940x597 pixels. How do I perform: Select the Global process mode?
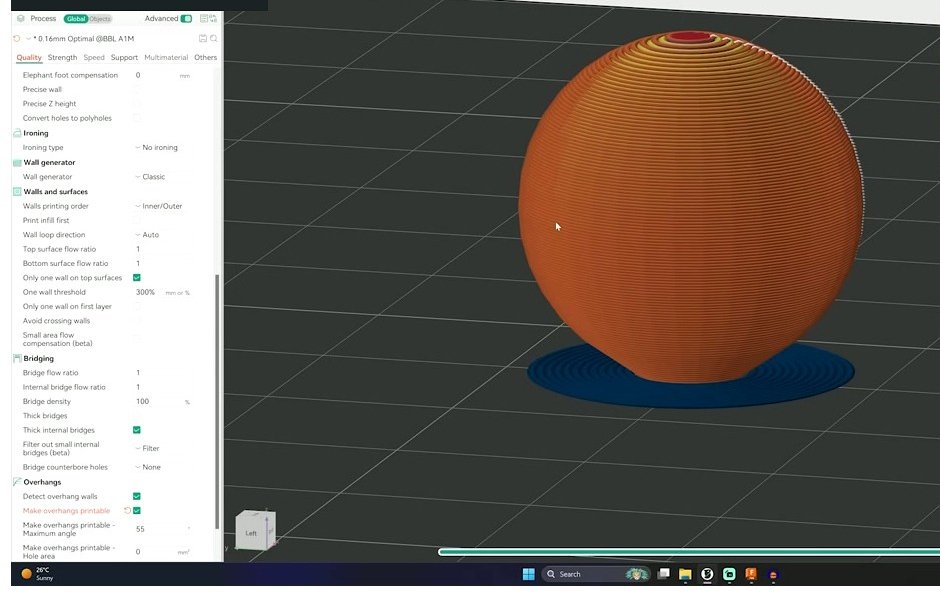76,19
